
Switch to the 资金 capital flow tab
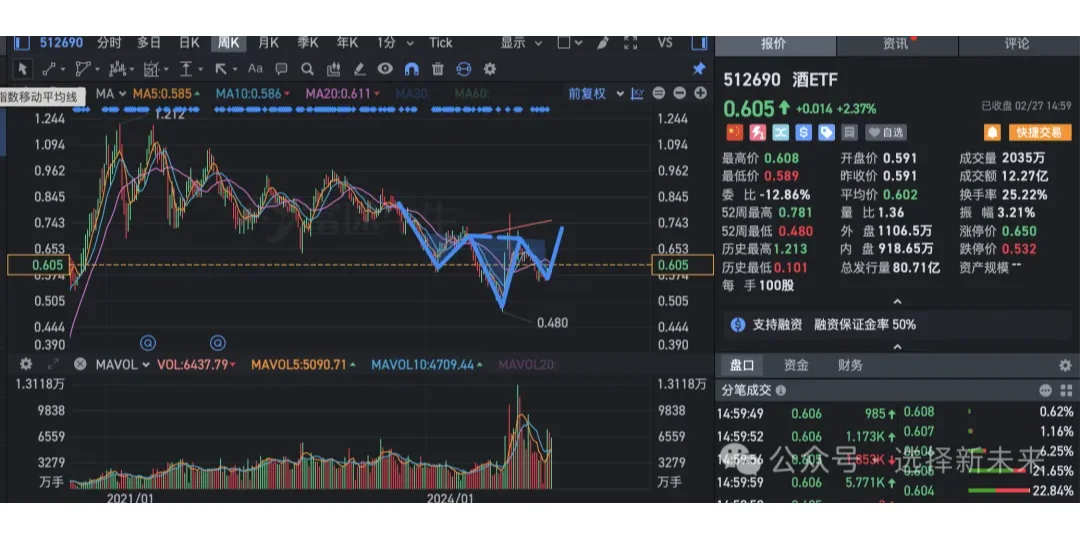(x=796, y=365)
